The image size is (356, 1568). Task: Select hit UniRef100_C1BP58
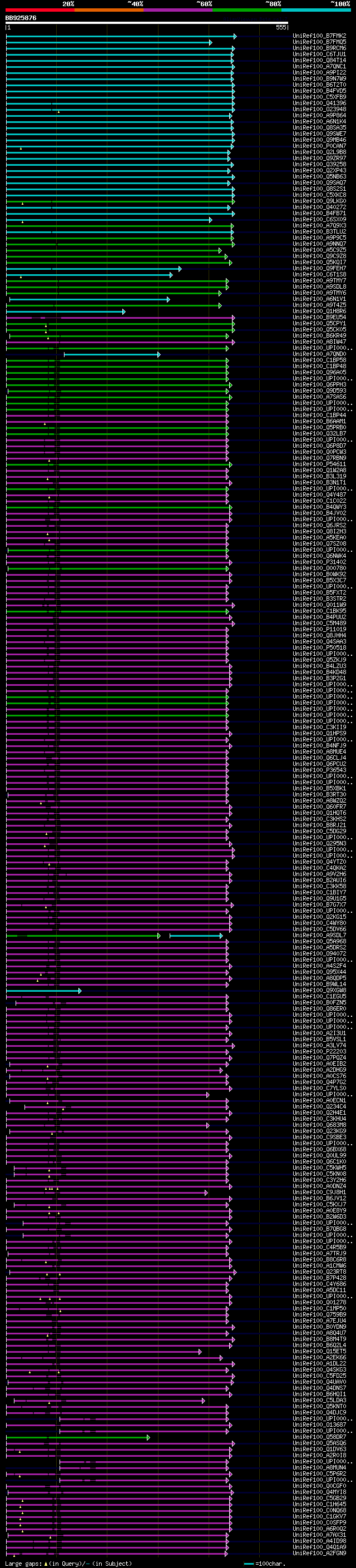[319, 360]
